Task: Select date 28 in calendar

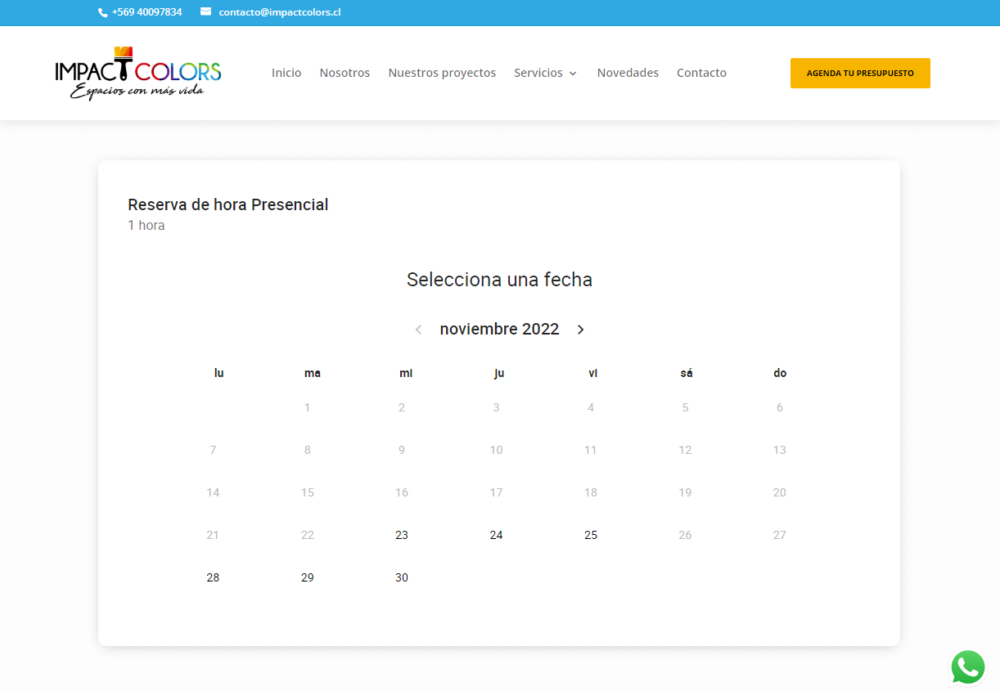Action: [213, 578]
